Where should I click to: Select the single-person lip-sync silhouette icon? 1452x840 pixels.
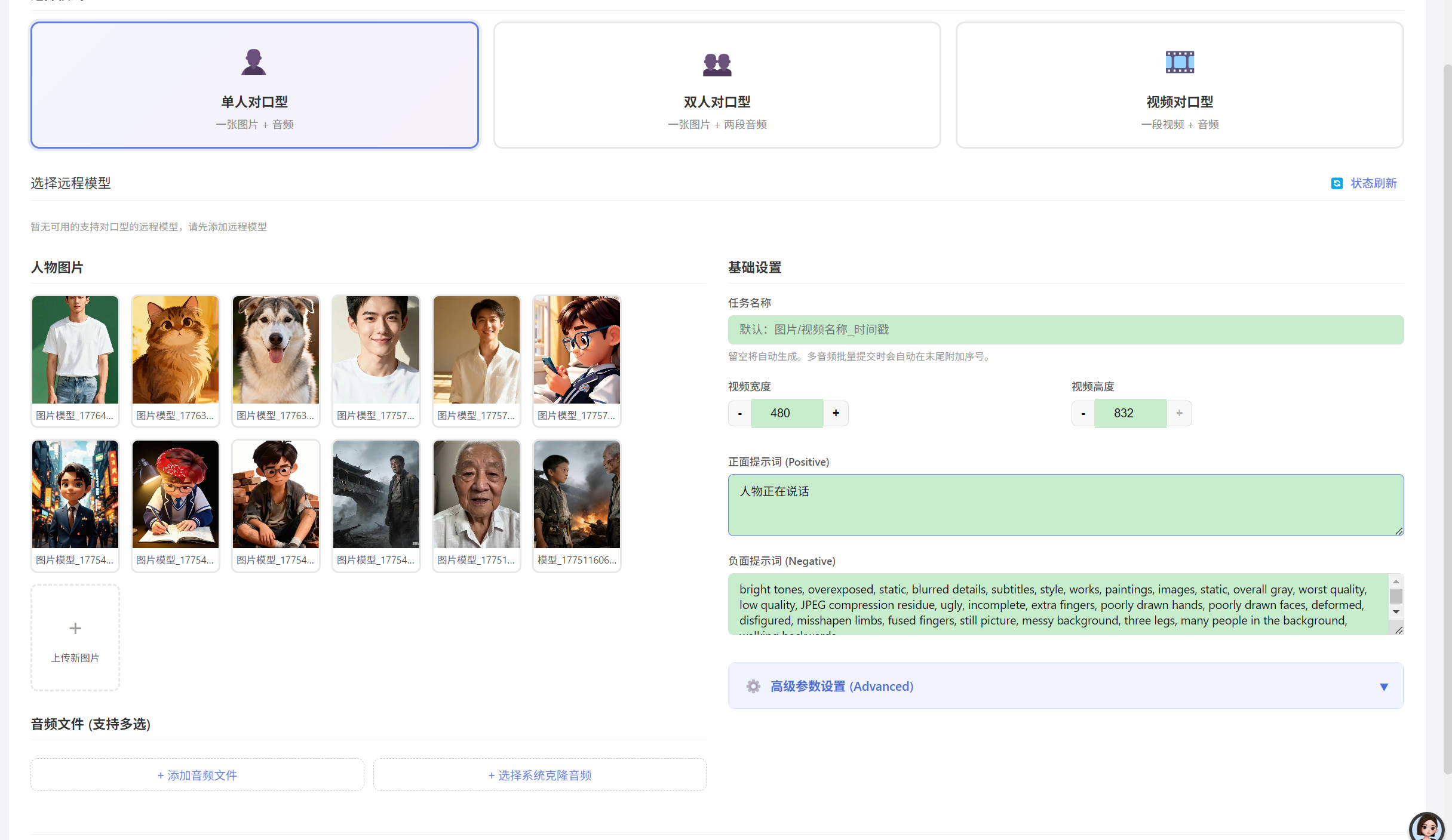(253, 62)
